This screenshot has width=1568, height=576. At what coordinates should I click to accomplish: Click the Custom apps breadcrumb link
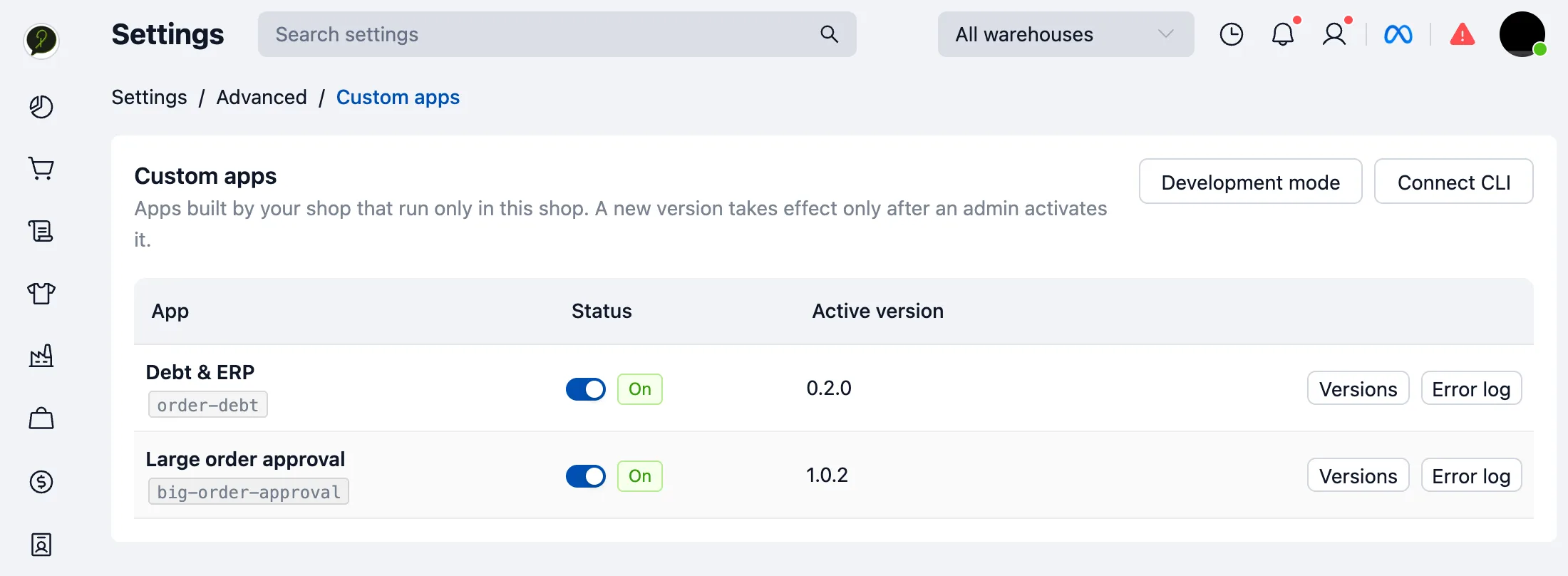click(398, 97)
